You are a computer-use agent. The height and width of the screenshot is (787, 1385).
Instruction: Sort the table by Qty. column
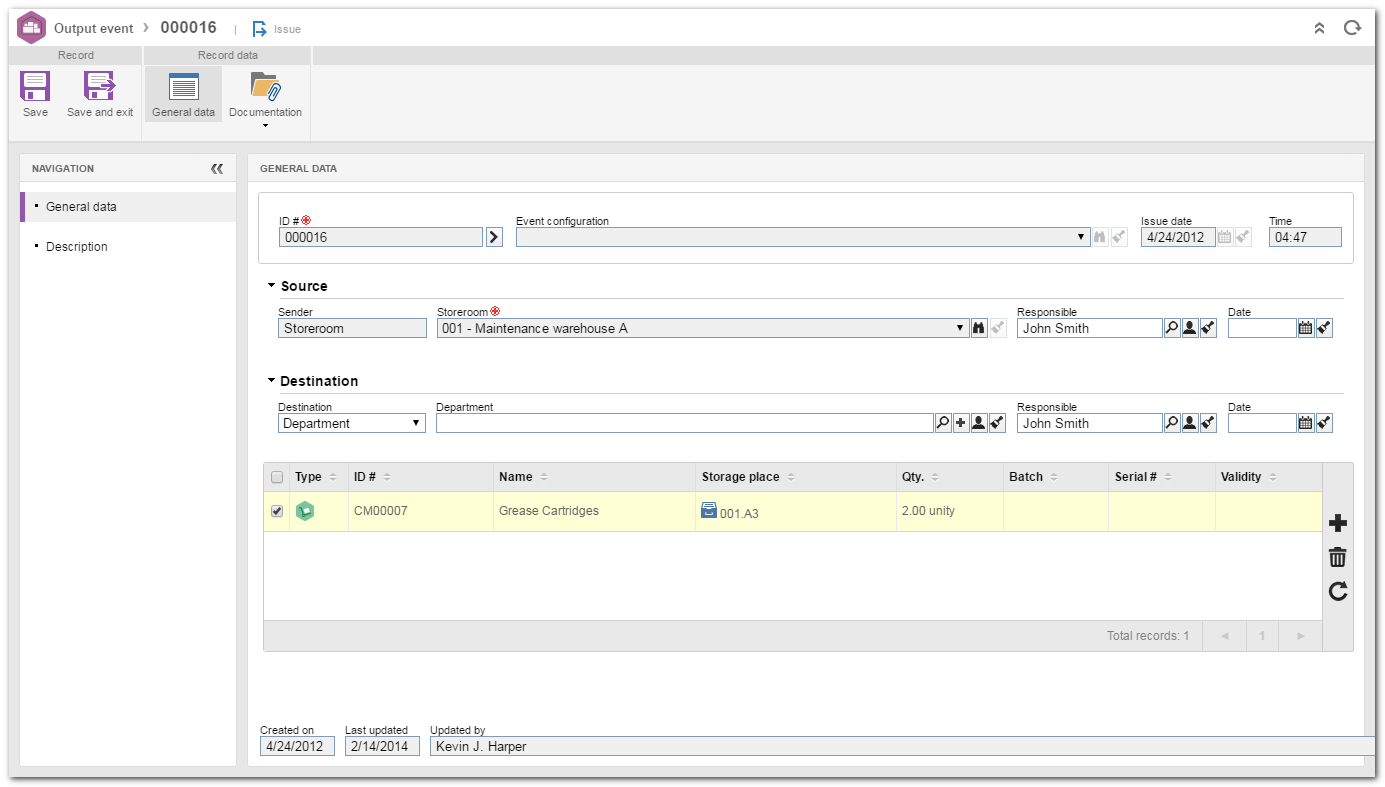(x=949, y=477)
